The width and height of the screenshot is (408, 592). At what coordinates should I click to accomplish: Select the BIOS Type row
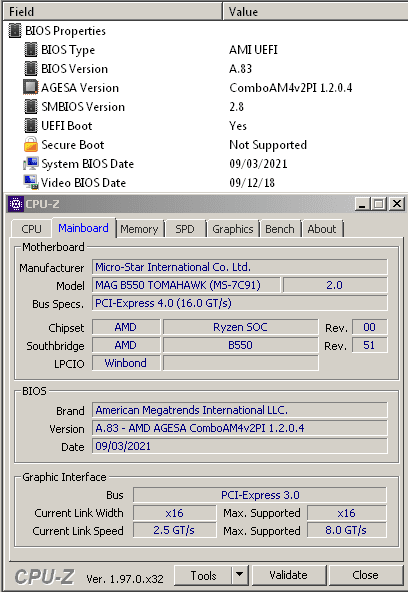(x=205, y=49)
